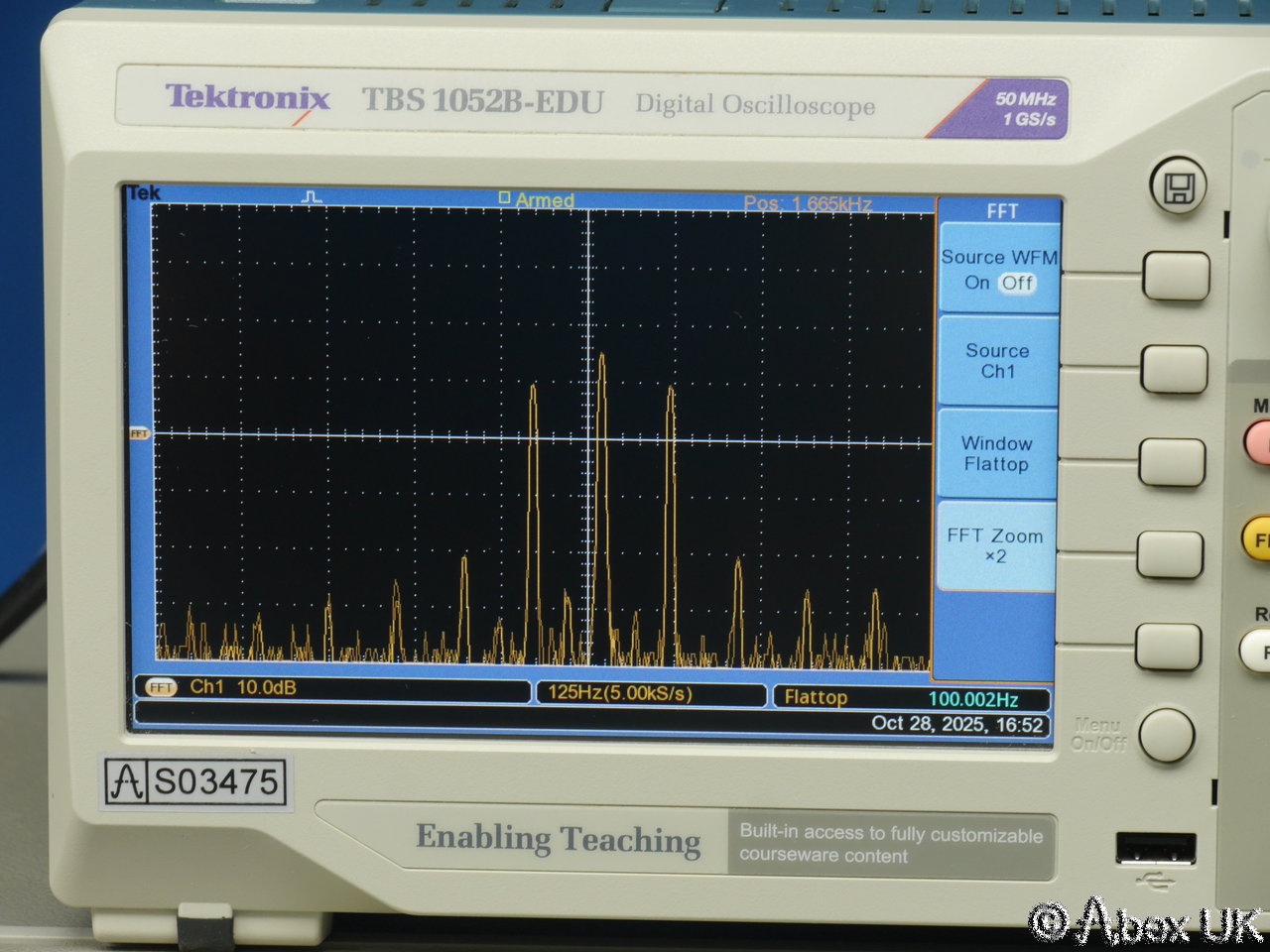Select the highlighted Off option under Source WFM

click(1017, 283)
